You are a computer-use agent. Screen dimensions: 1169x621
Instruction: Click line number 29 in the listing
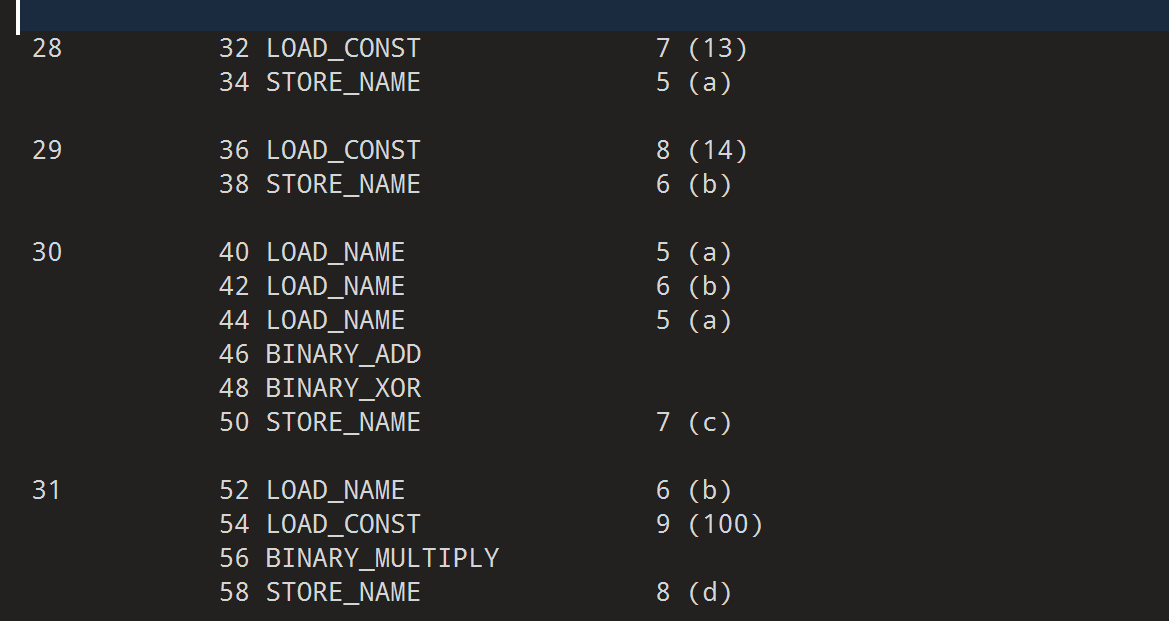[47, 150]
